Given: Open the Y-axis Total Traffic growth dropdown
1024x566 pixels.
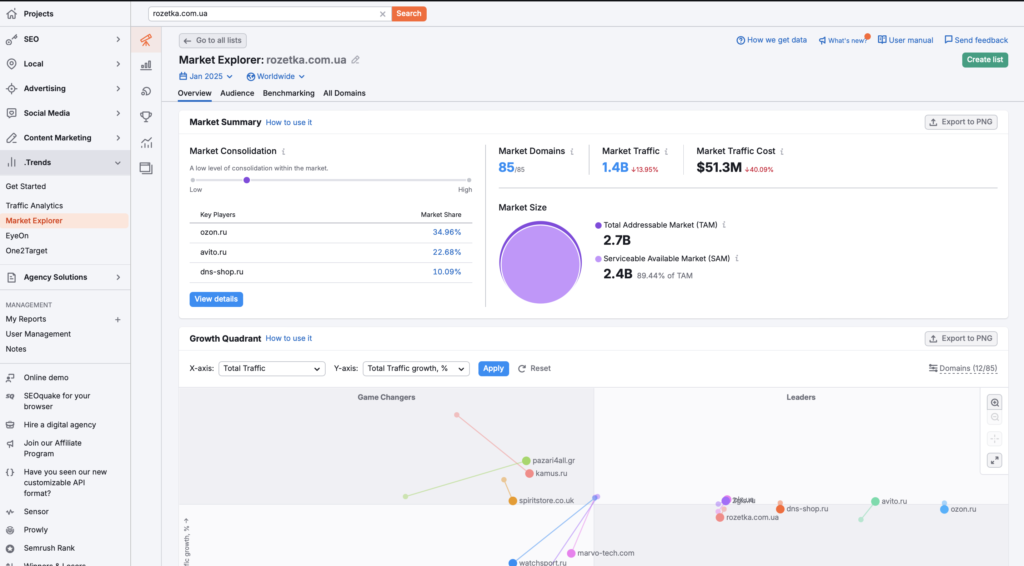Looking at the screenshot, I should click(415, 368).
